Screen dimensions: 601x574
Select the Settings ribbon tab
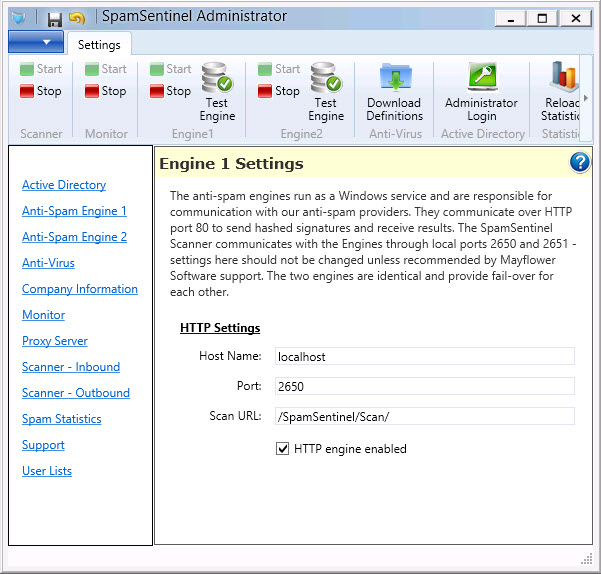click(x=99, y=45)
